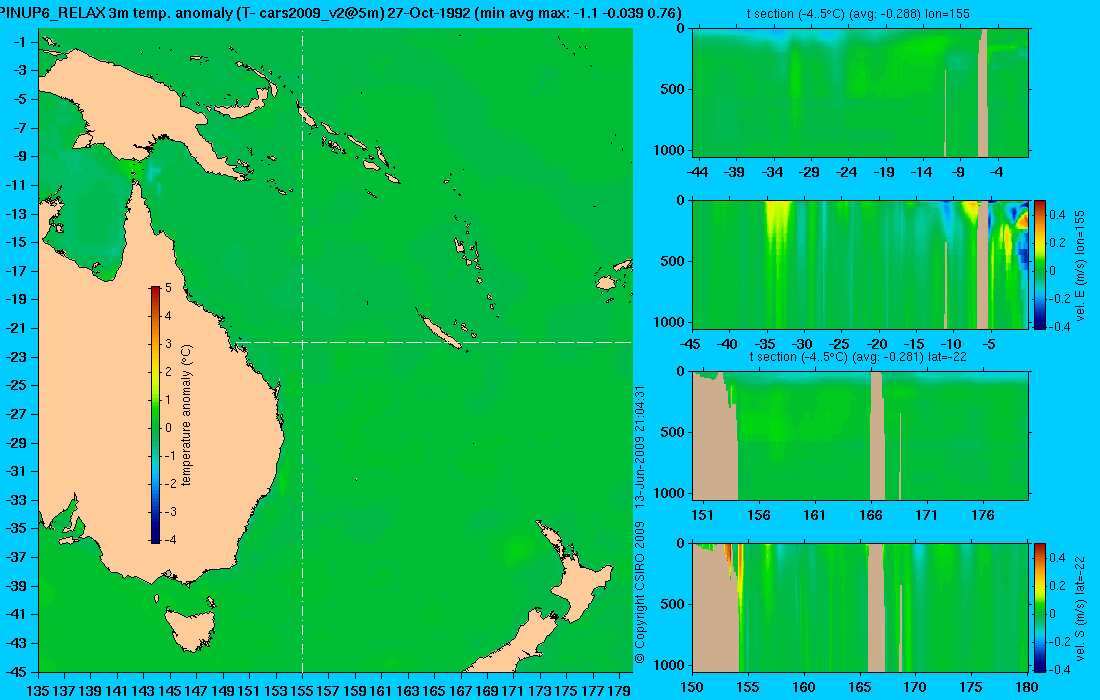This screenshot has width=1100, height=700.
Task: Click the '155' longitude tick label on map
Action: click(302, 690)
